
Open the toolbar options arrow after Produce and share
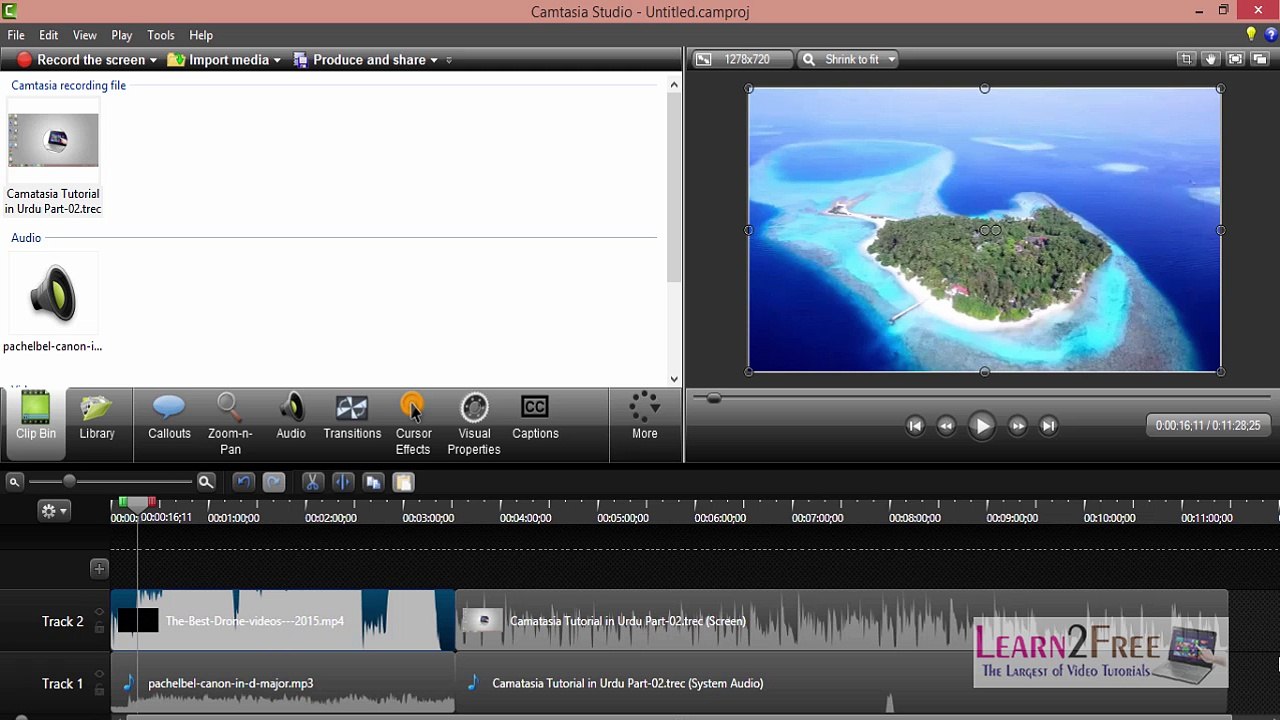[449, 60]
